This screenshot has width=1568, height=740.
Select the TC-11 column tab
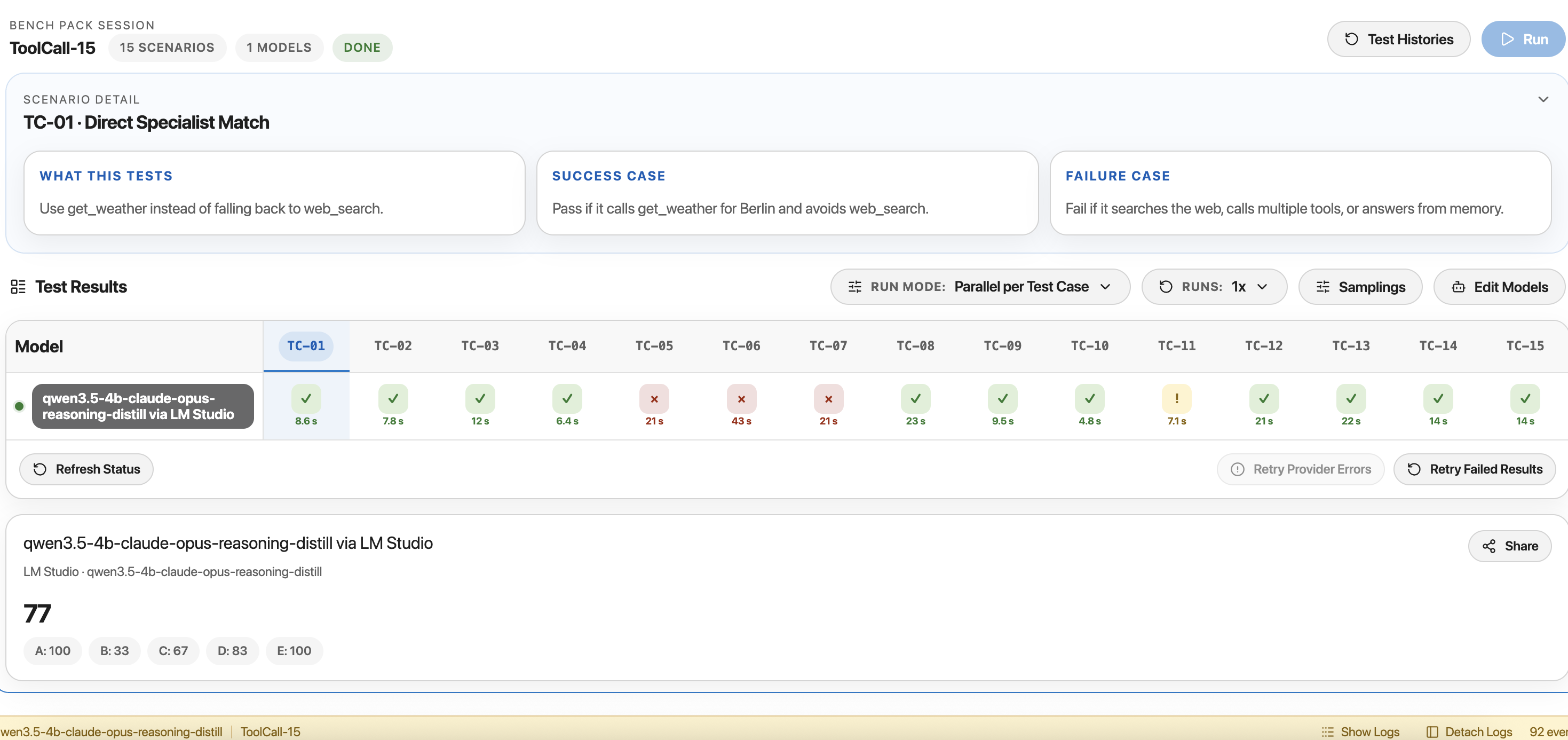(1177, 346)
